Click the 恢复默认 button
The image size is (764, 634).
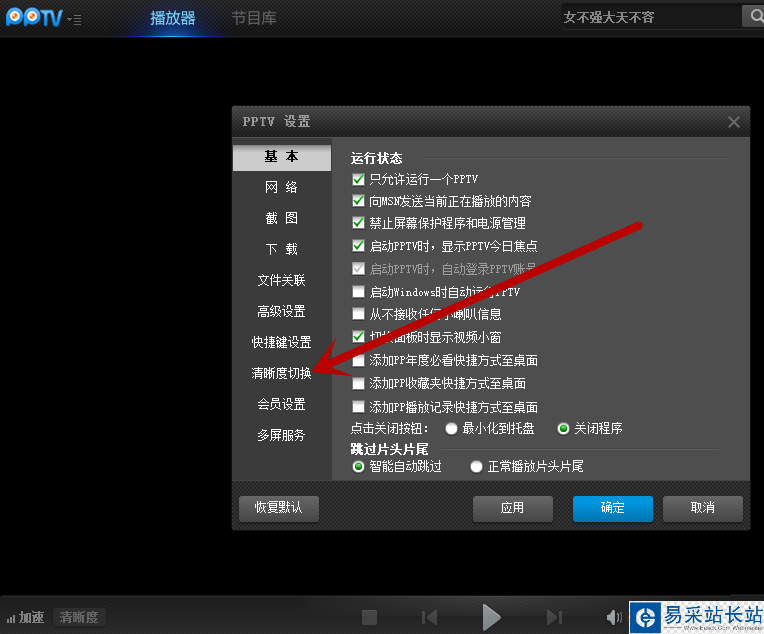coord(279,508)
